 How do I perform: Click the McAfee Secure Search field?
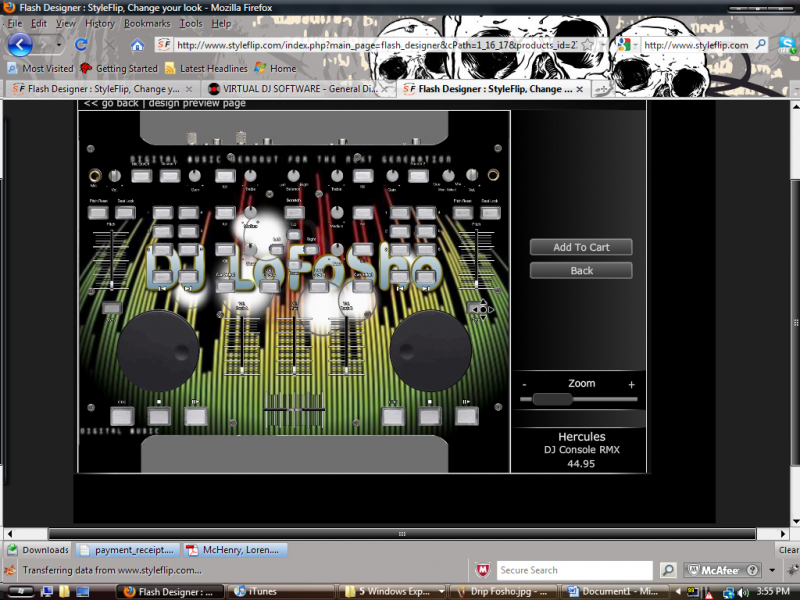click(x=574, y=570)
